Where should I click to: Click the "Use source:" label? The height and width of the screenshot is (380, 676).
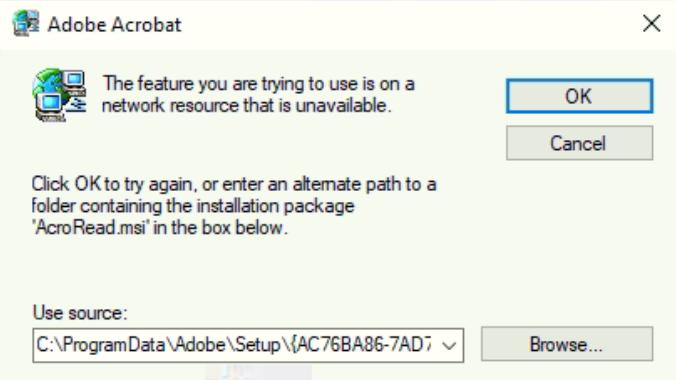80,313
